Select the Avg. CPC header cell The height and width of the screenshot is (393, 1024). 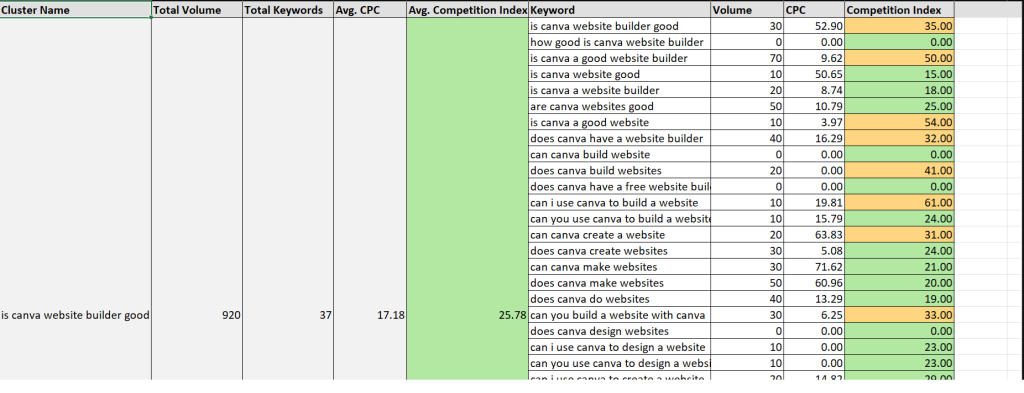click(x=370, y=10)
